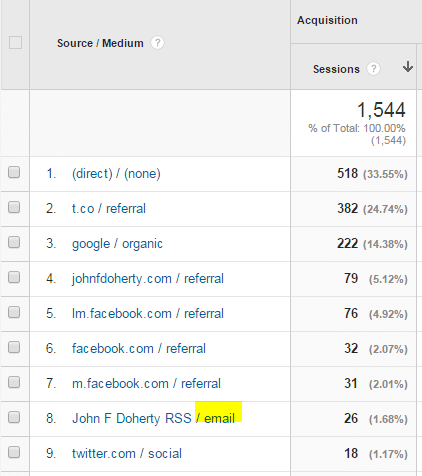This screenshot has width=422, height=476.
Task: Tick the checkbox for t.co / referral row
Action: [14, 208]
